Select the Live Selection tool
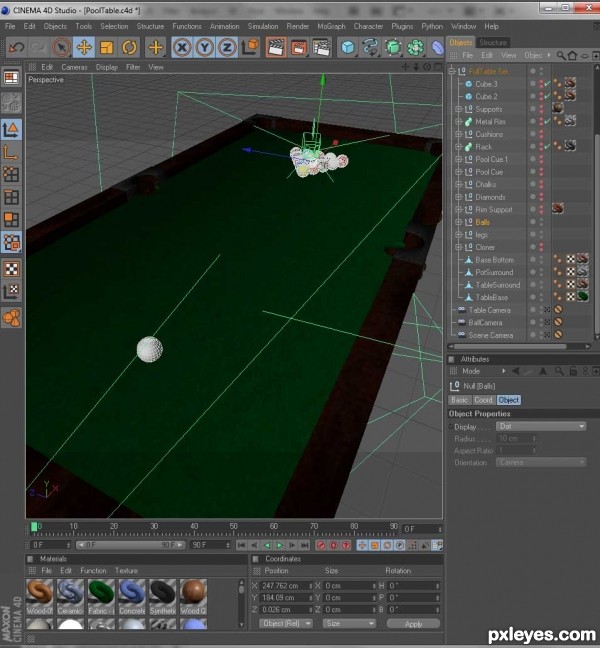Screen dimensions: 600x648 point(62,48)
